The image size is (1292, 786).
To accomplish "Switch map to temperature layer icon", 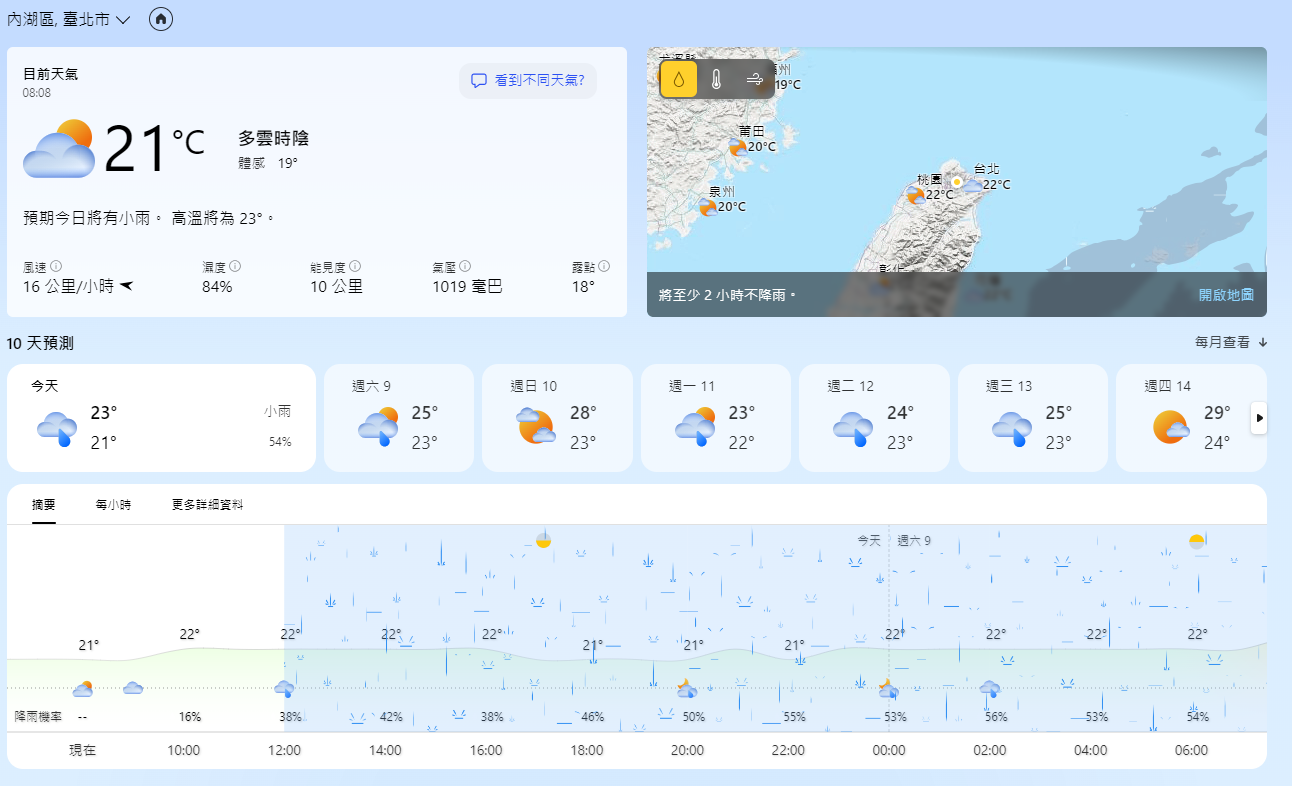I will (716, 79).
